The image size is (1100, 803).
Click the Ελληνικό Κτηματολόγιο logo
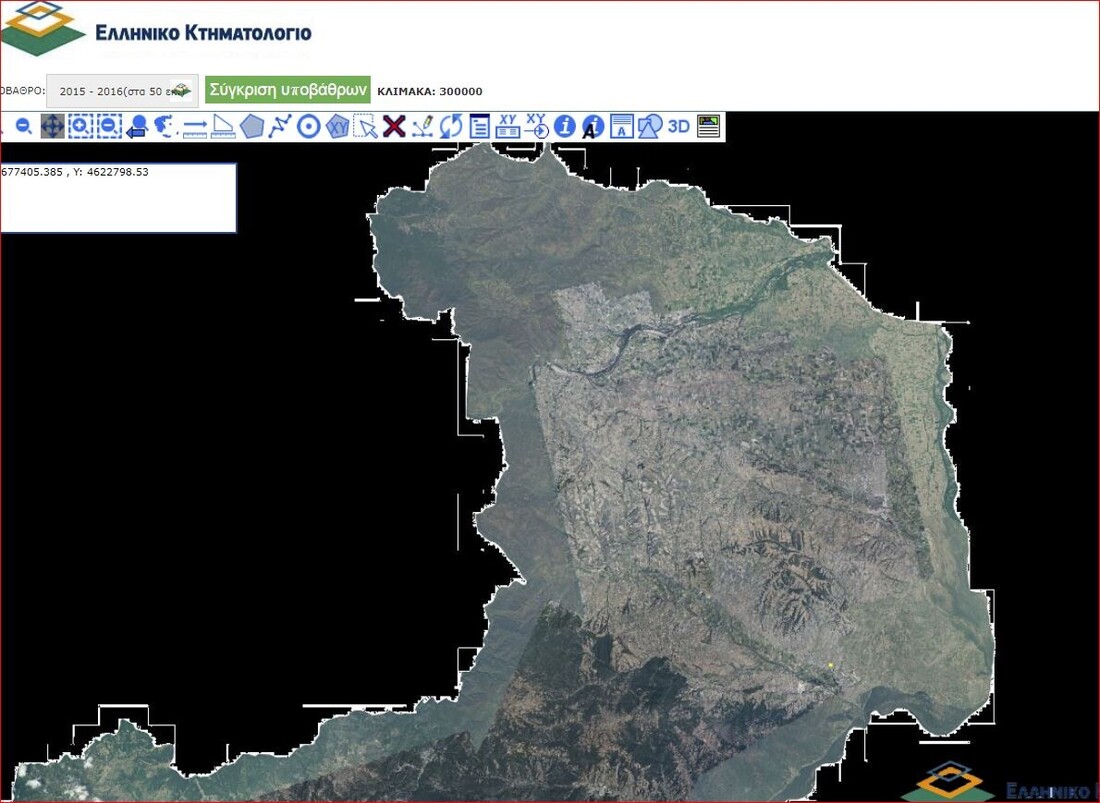pyautogui.click(x=157, y=30)
